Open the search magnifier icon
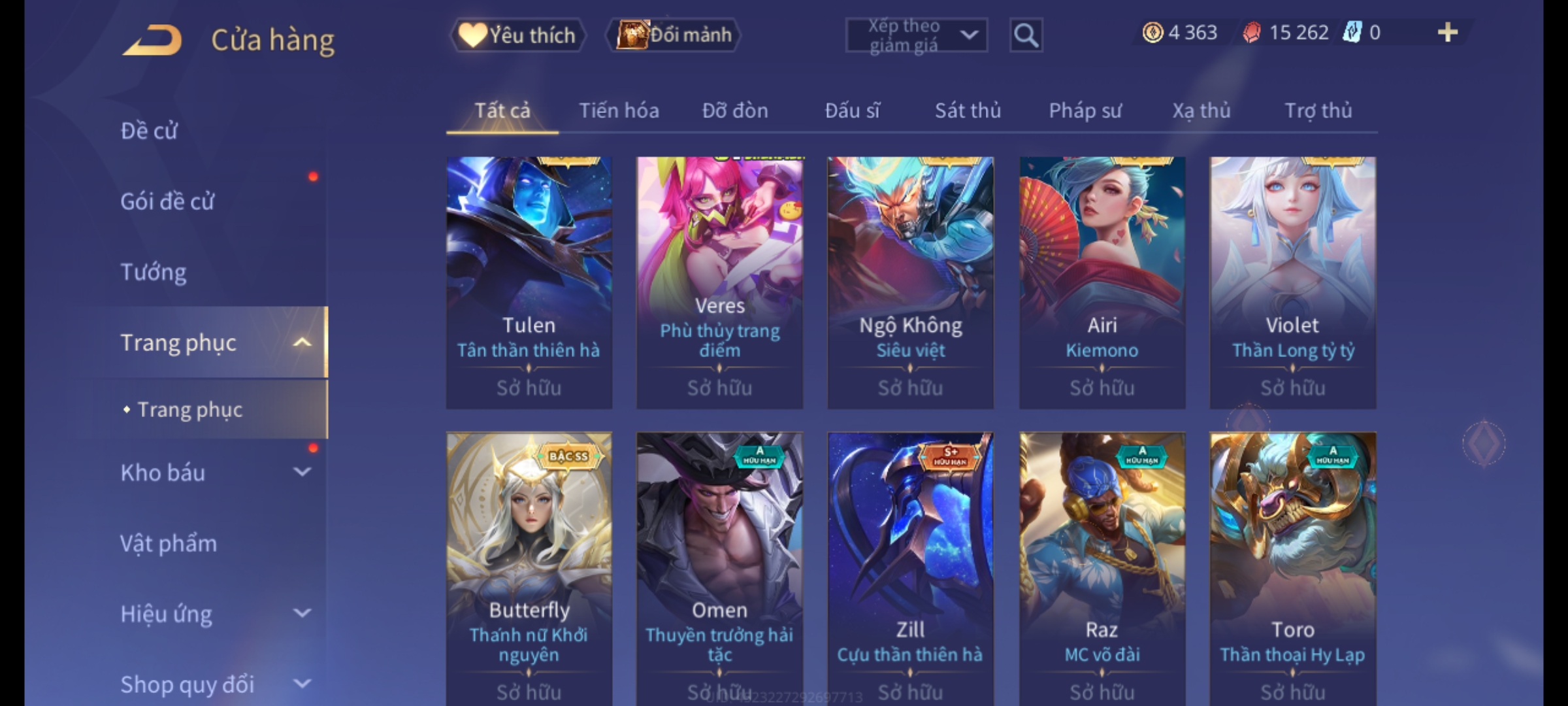 pyautogui.click(x=1026, y=35)
